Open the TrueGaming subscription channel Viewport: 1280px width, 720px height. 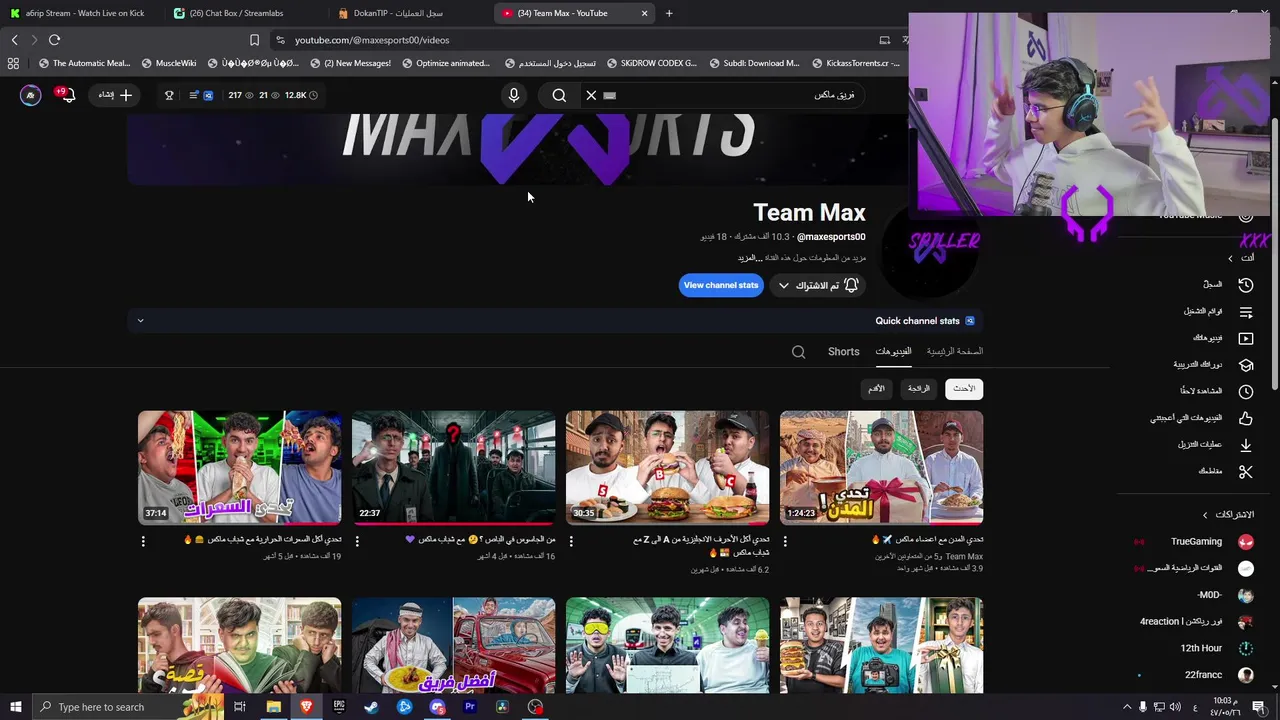coord(1197,542)
